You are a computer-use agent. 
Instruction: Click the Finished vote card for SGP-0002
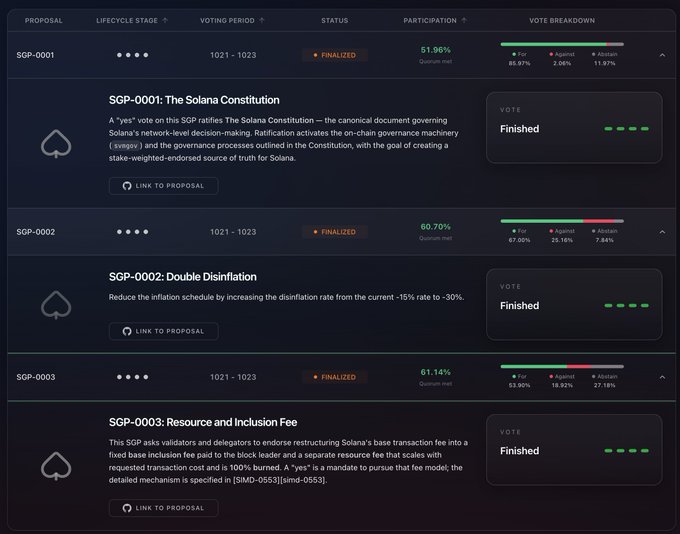pos(574,304)
